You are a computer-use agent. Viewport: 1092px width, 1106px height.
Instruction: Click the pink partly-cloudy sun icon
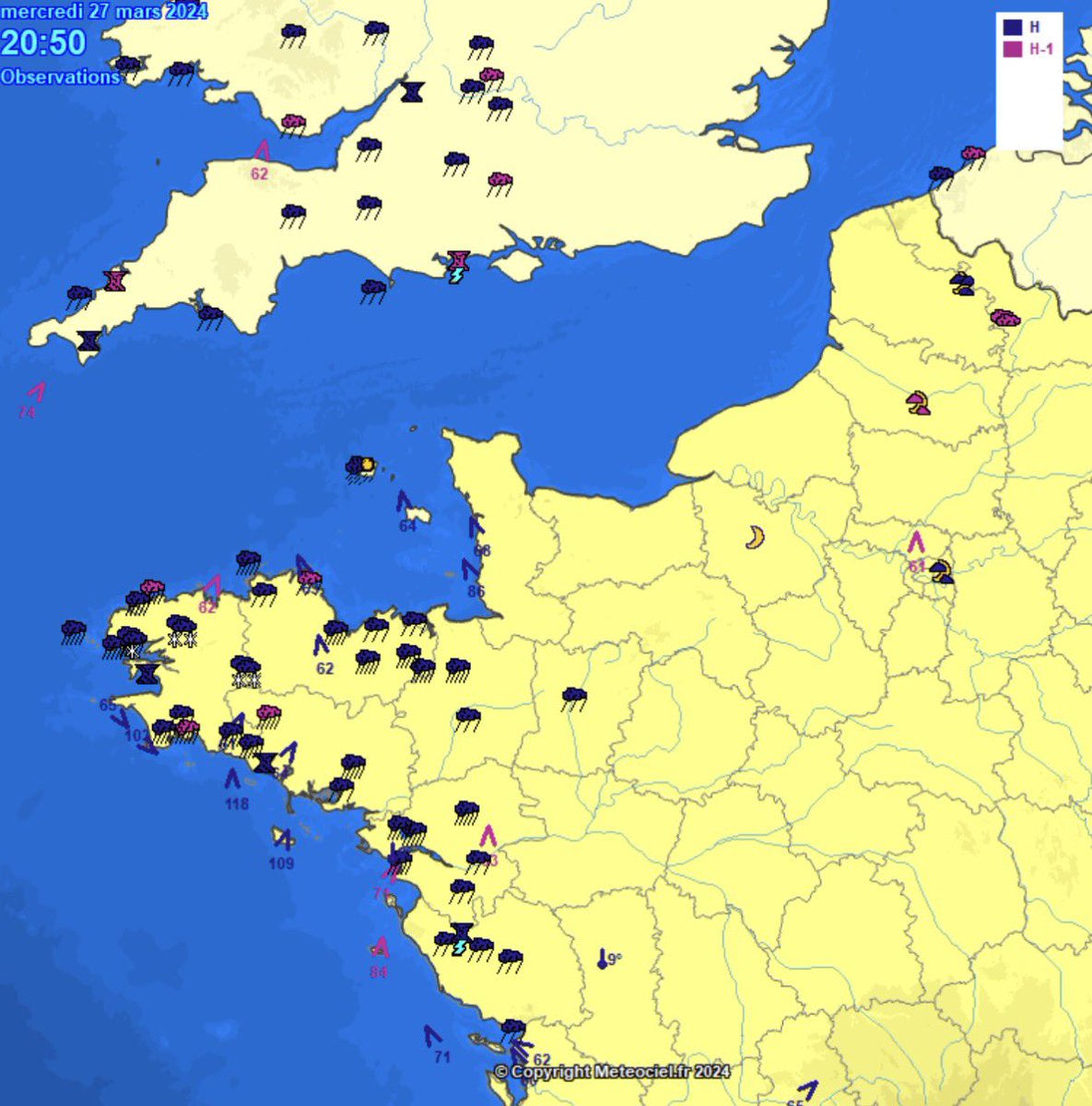point(918,403)
